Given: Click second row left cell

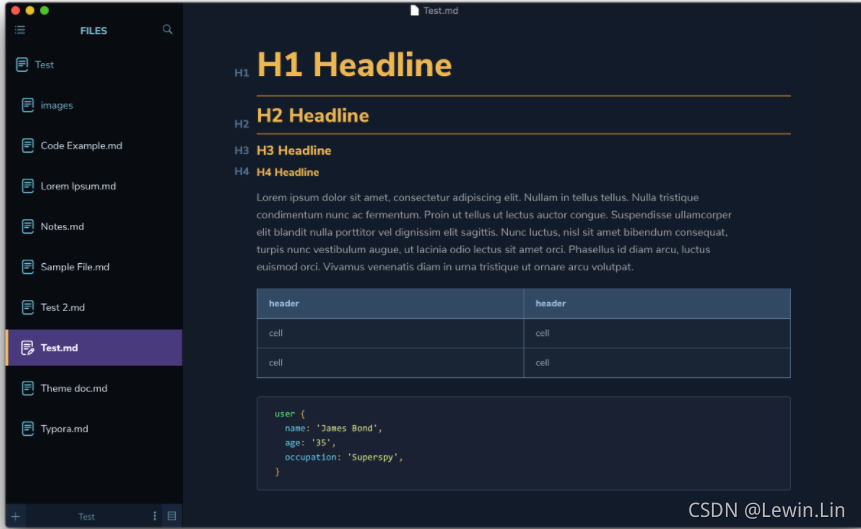Looking at the screenshot, I should [x=390, y=363].
